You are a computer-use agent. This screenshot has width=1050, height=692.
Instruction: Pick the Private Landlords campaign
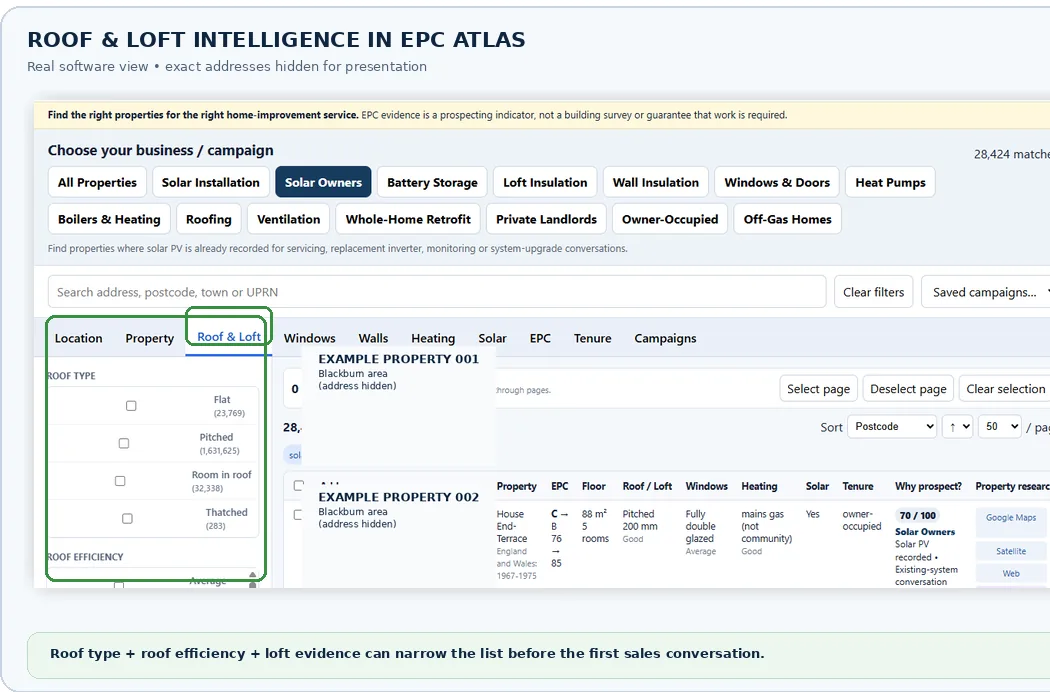pos(546,219)
